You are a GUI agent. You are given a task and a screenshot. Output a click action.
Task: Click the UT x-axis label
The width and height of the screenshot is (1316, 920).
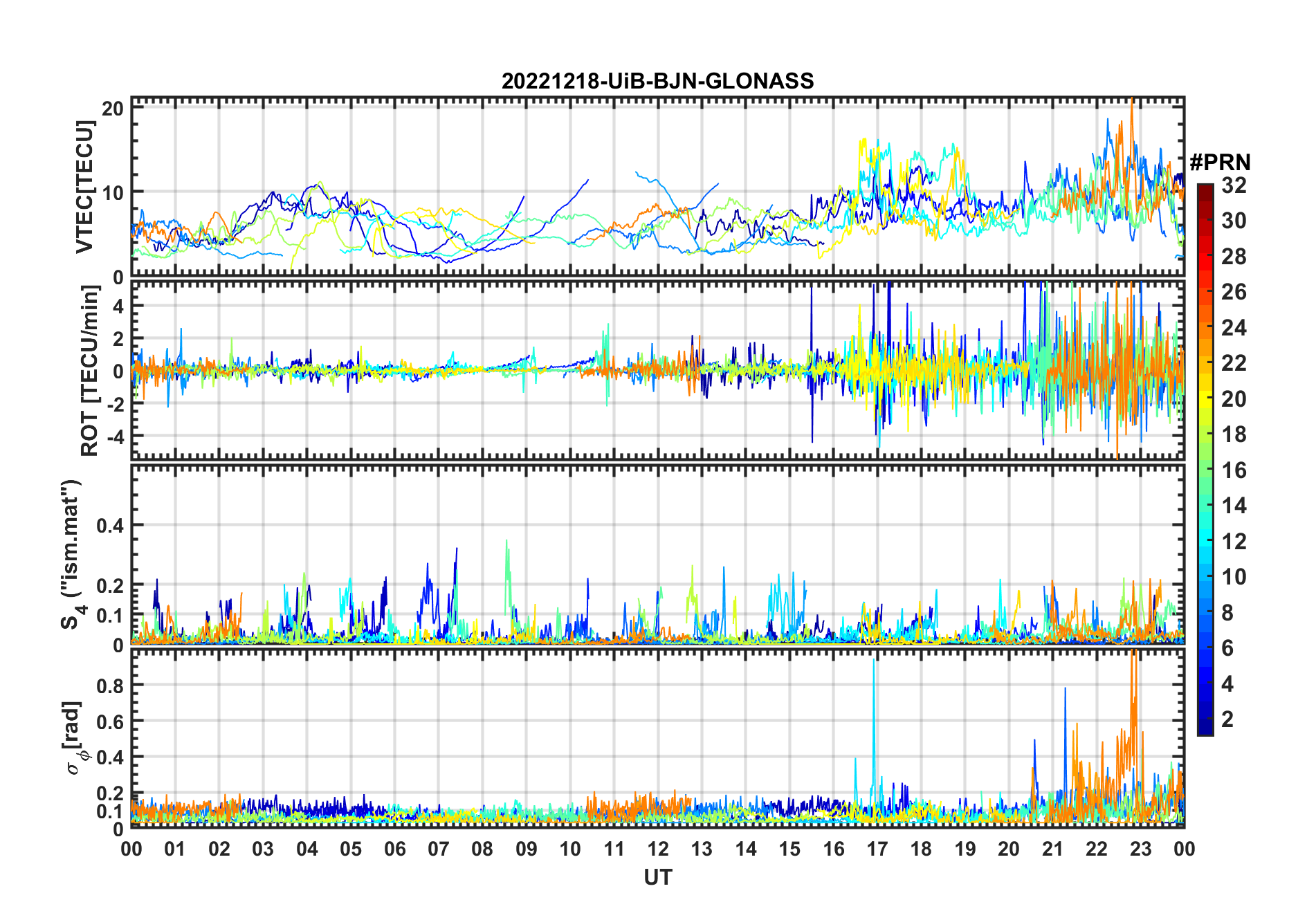(657, 878)
